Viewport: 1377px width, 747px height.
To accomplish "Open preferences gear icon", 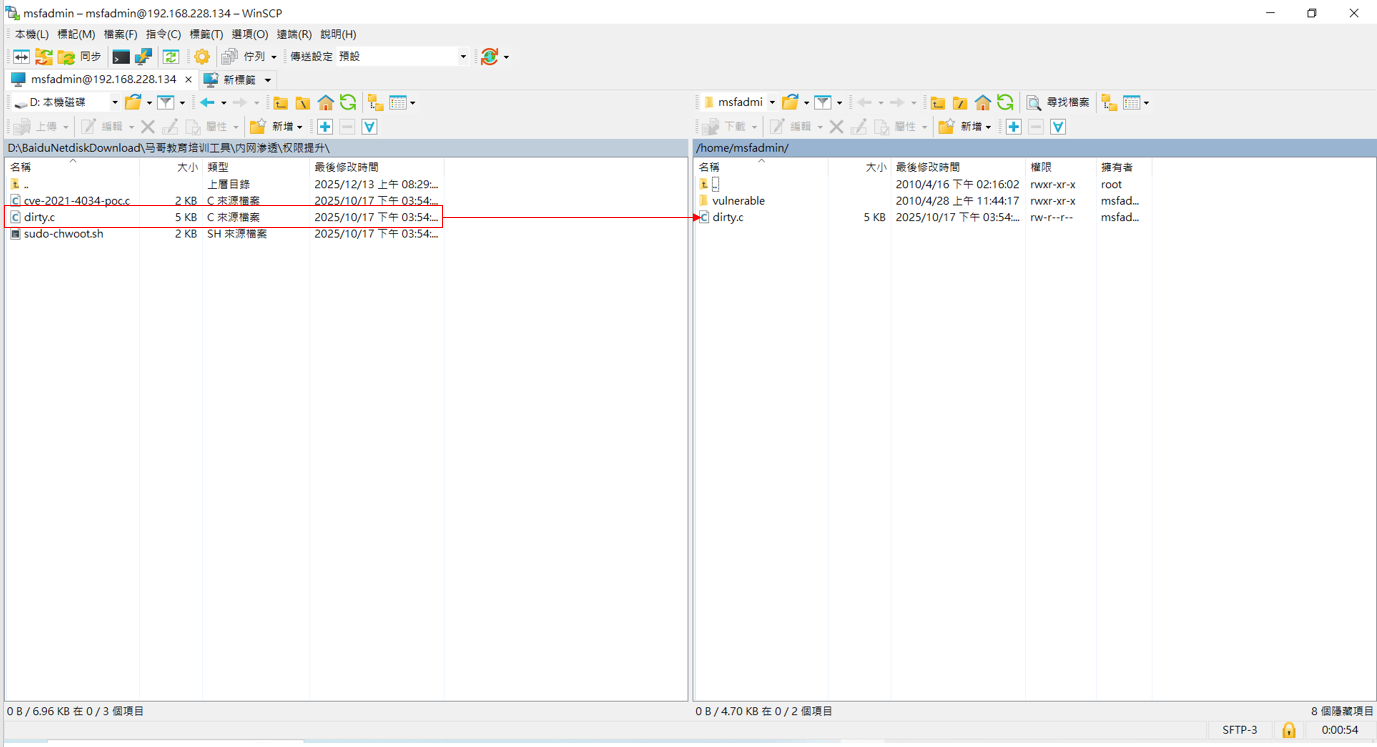I will pyautogui.click(x=202, y=57).
